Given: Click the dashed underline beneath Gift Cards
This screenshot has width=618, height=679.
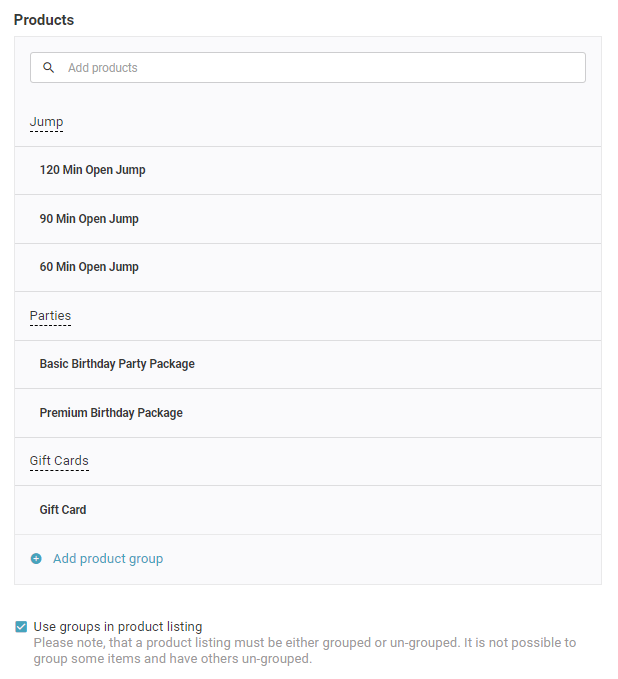Looking at the screenshot, I should click(59, 470).
